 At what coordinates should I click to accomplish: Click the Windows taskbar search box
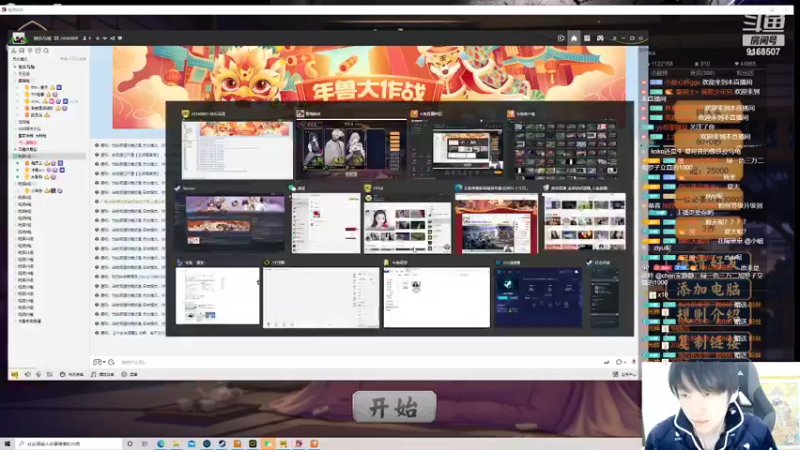click(69, 444)
